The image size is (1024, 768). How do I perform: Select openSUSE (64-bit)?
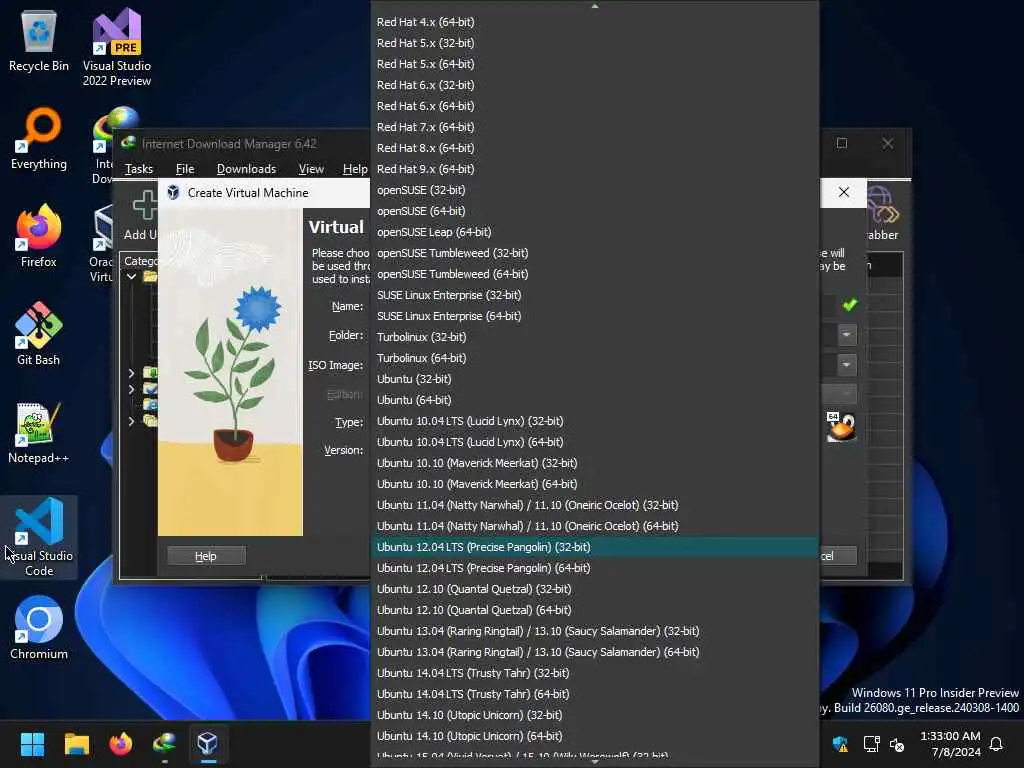pos(594,211)
